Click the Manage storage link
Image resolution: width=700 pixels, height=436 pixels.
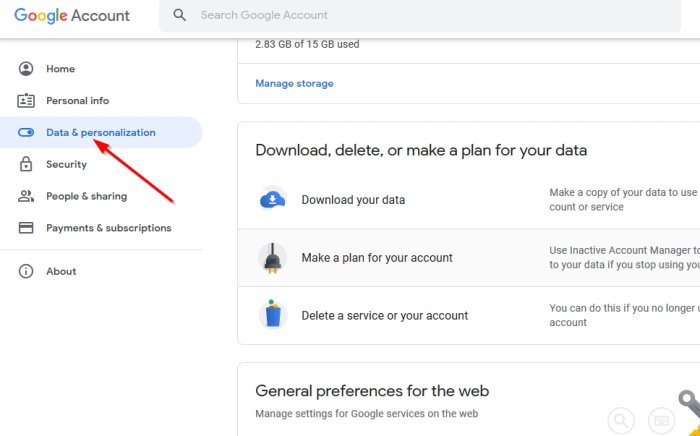tap(294, 83)
